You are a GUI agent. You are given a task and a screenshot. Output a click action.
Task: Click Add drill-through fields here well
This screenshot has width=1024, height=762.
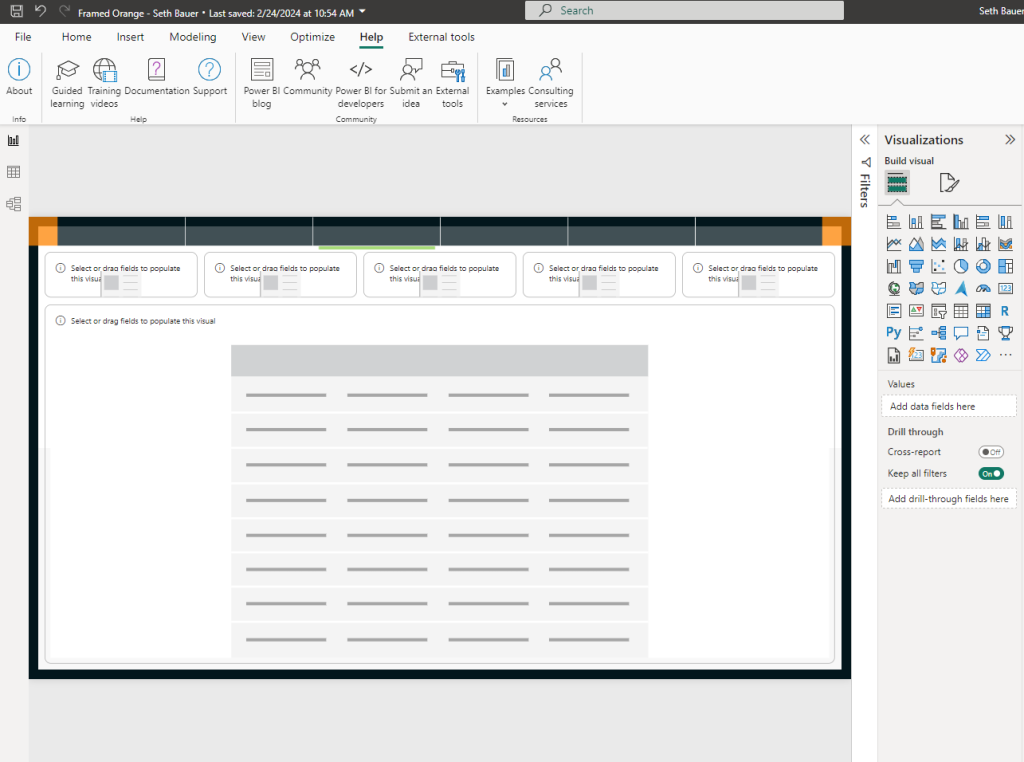(x=948, y=499)
